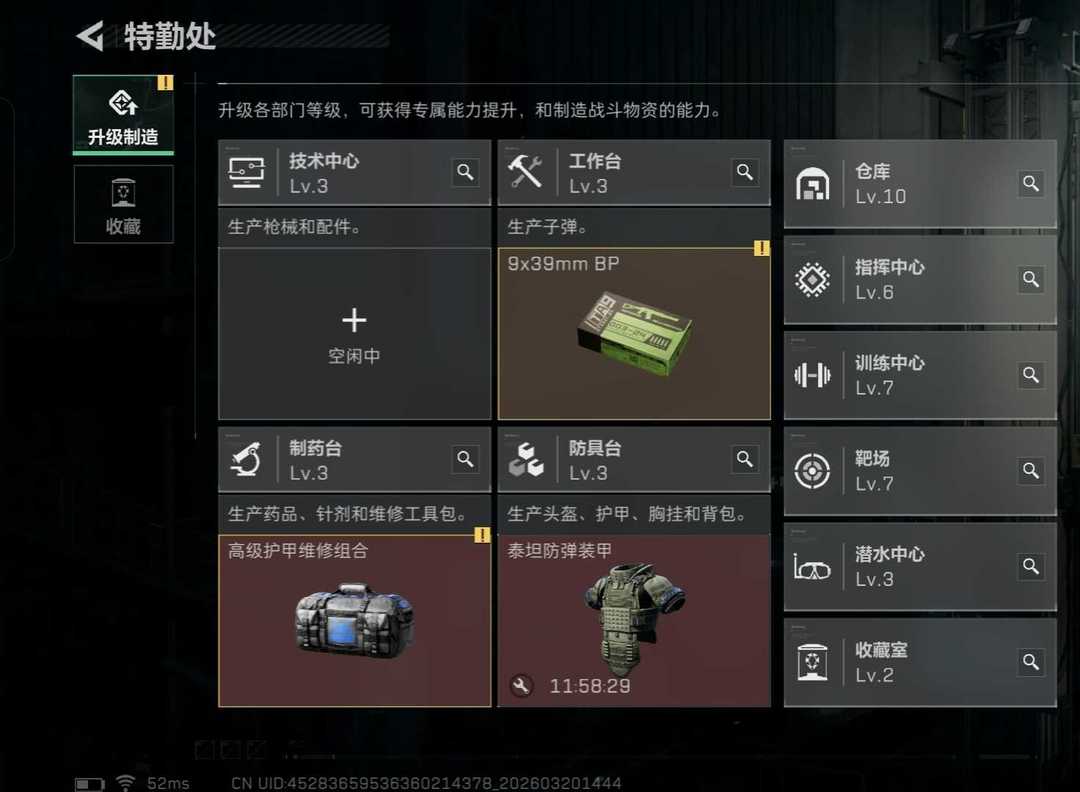Image resolution: width=1080 pixels, height=792 pixels.
Task: Inspect 工作台 with its magnifier icon
Action: [x=745, y=172]
